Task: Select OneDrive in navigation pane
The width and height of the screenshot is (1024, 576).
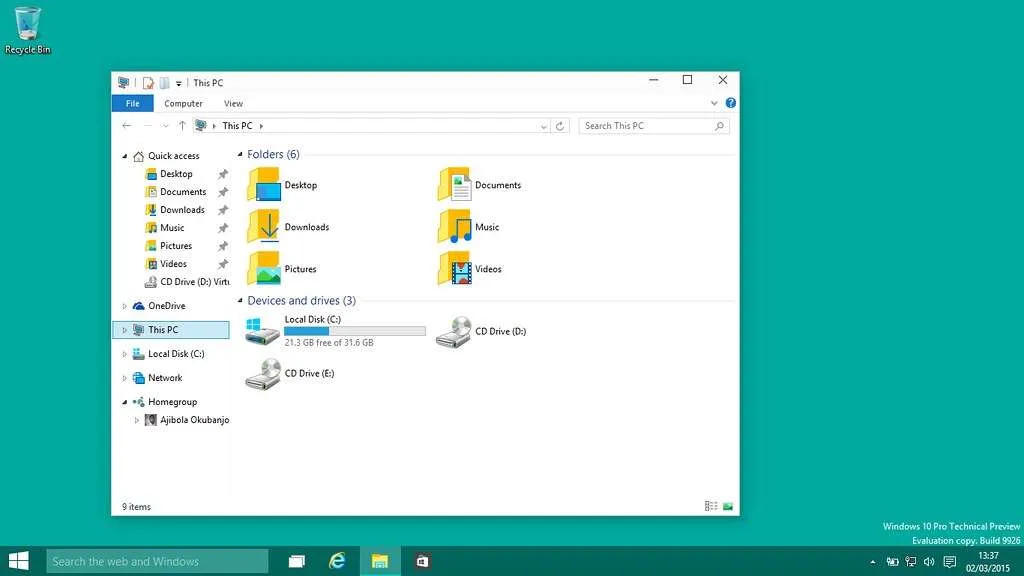Action: [x=167, y=306]
